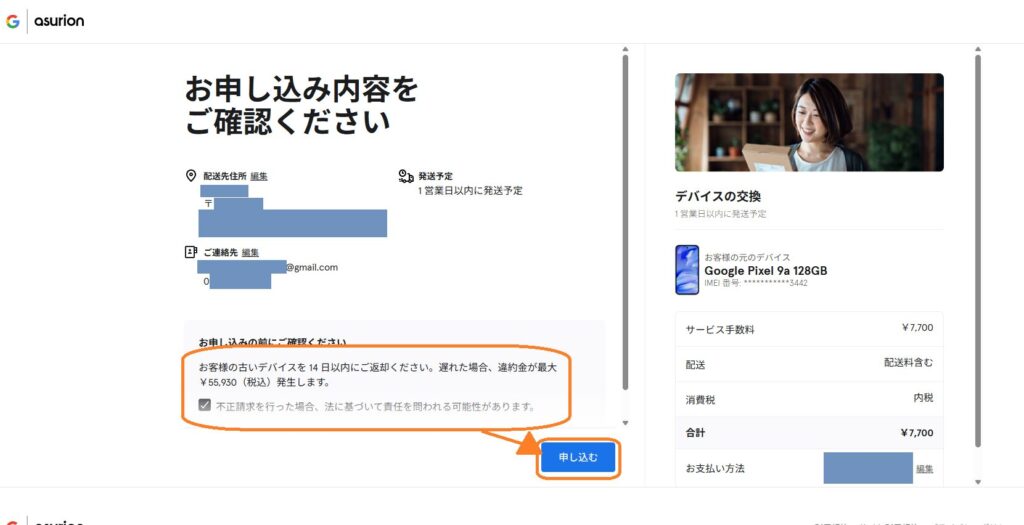The height and width of the screenshot is (525, 1024).
Task: Click the left panel scrollbar down arrow
Action: coord(626,423)
